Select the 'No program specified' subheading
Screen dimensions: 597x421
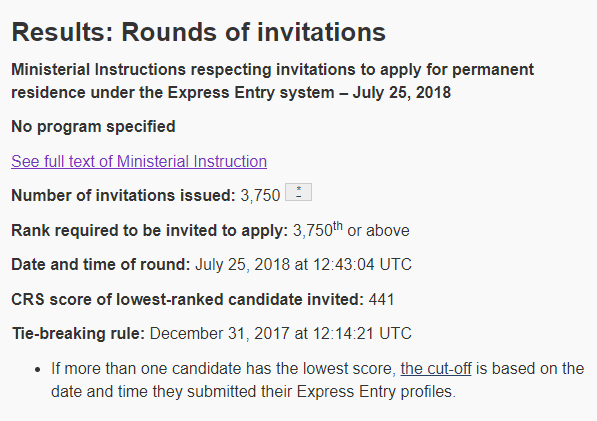click(93, 127)
